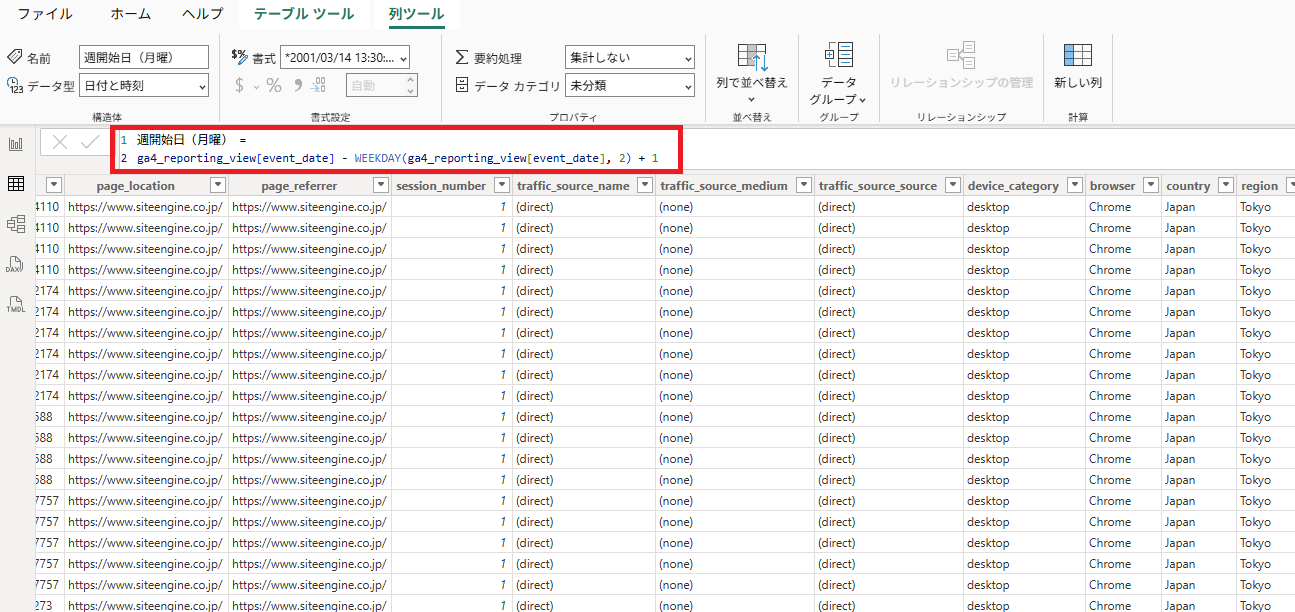Open the traffic_source_source column filter dropdown

pos(953,186)
